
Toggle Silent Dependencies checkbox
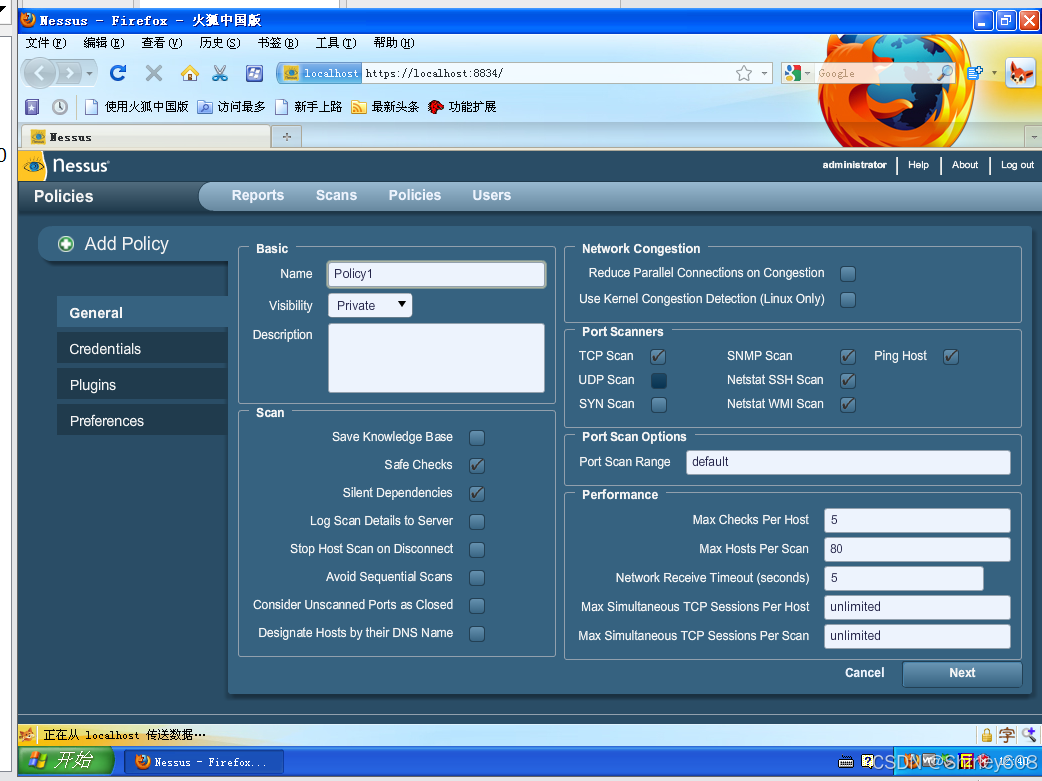point(477,493)
